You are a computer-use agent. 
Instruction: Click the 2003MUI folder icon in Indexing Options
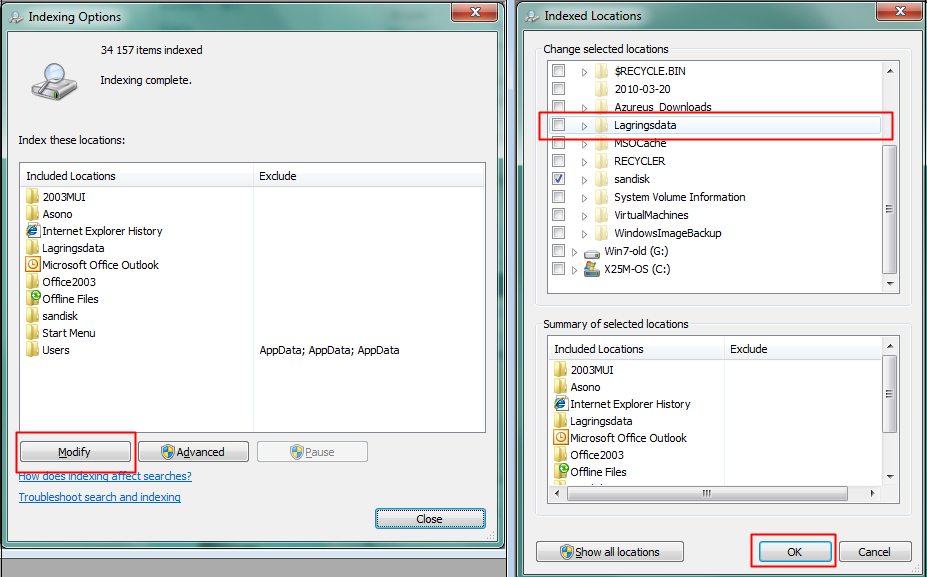pos(33,196)
